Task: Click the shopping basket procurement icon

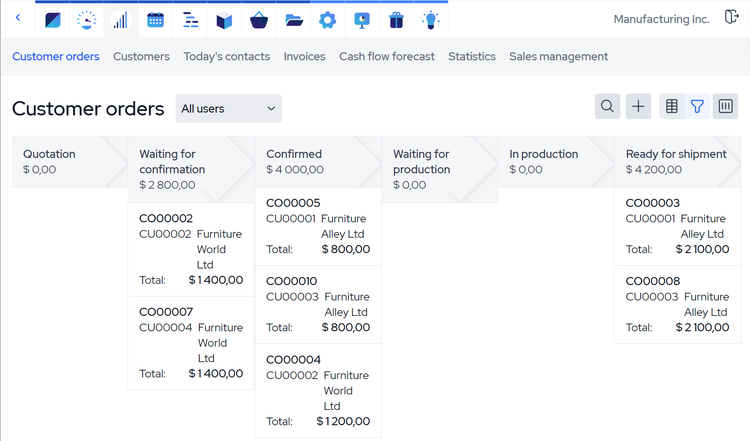Action: (x=258, y=19)
